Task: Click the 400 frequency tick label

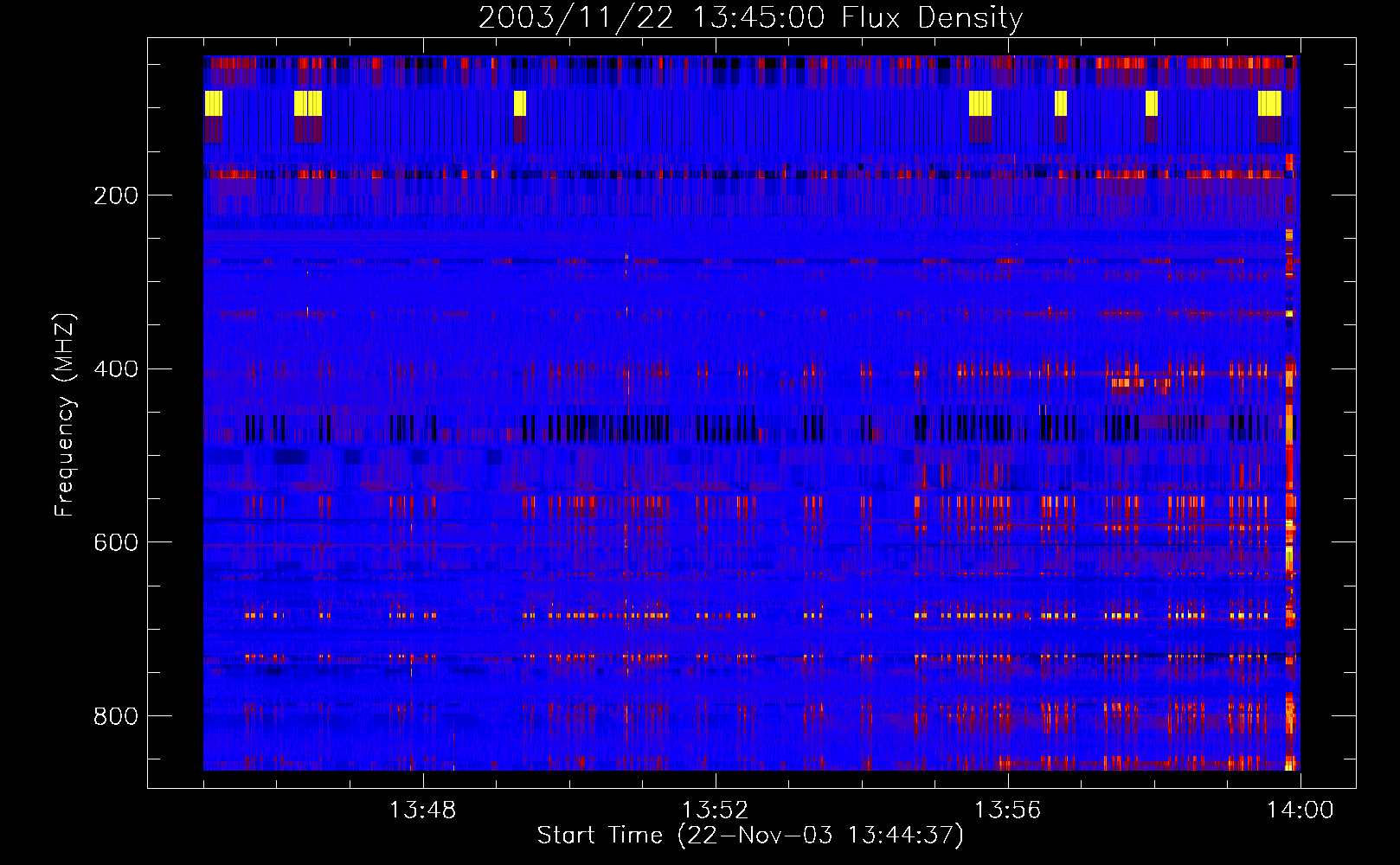Action: point(116,369)
